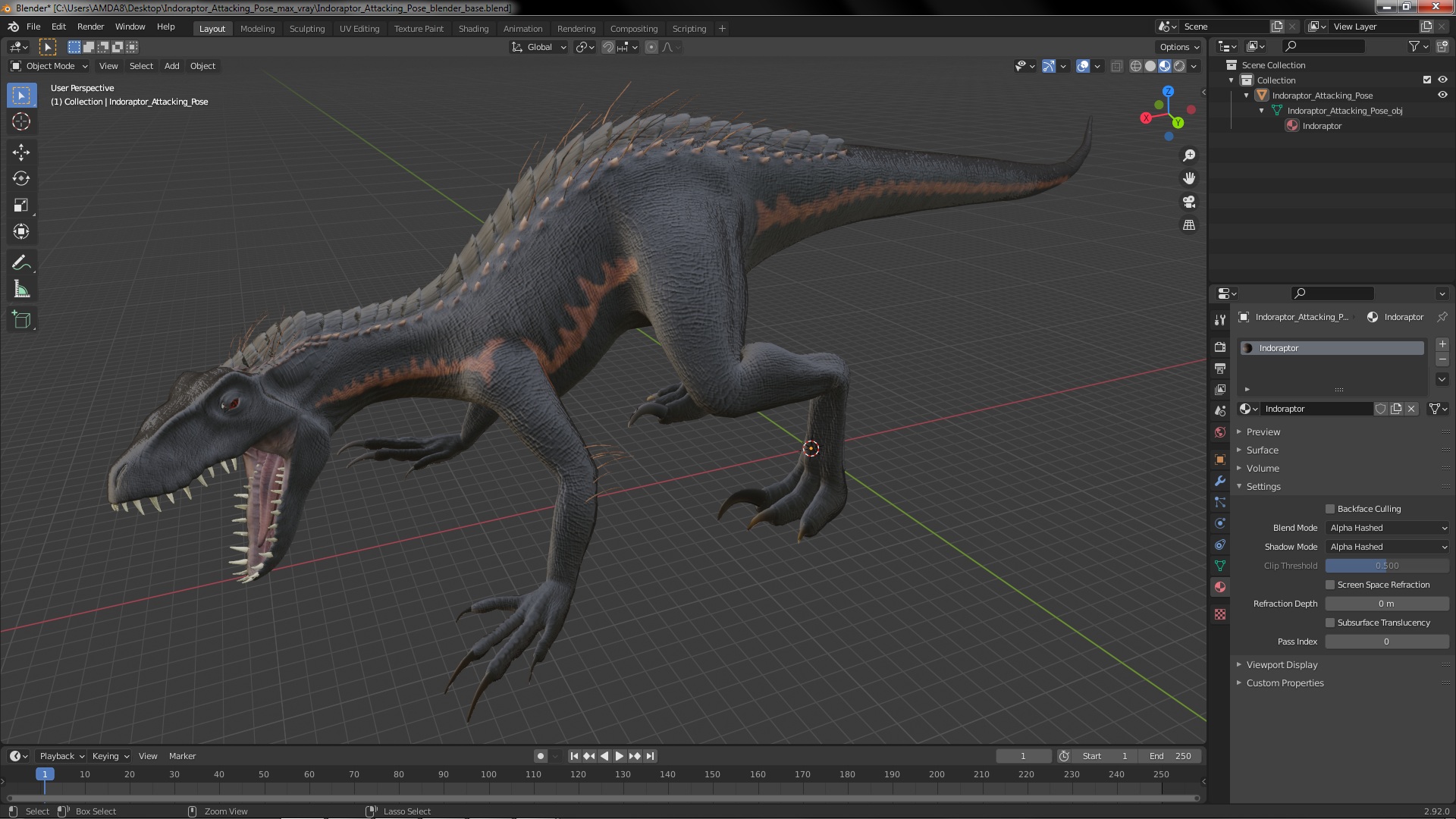1456x819 pixels.
Task: Expand Custom Properties panel
Action: pos(1285,682)
